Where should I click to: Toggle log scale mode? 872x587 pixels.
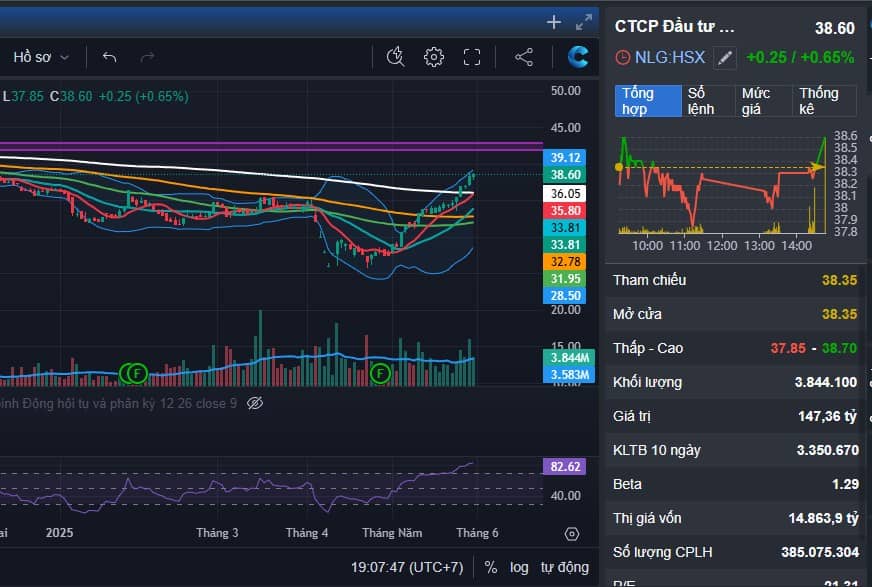click(x=519, y=567)
